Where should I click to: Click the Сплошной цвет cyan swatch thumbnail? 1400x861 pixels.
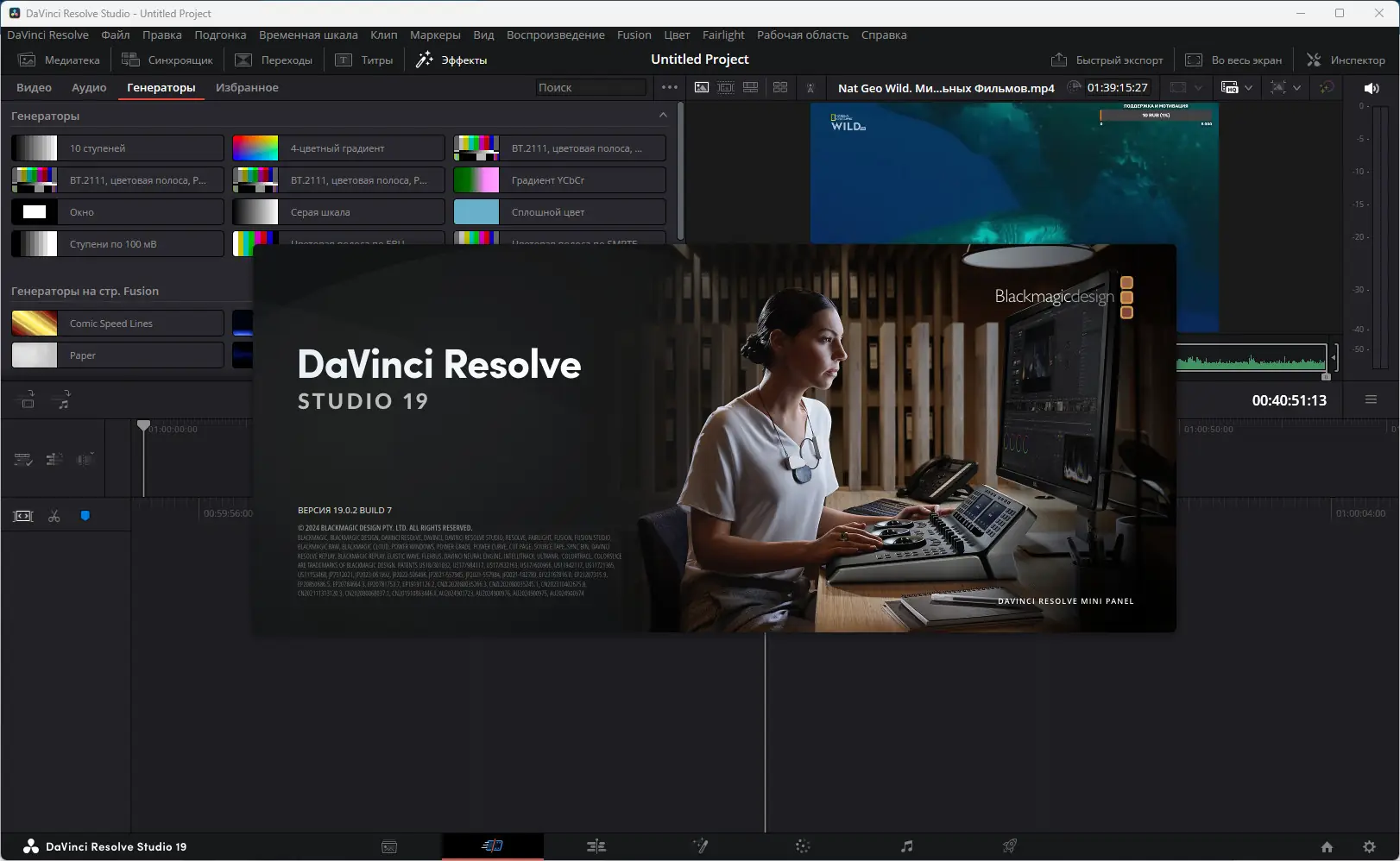[476, 211]
